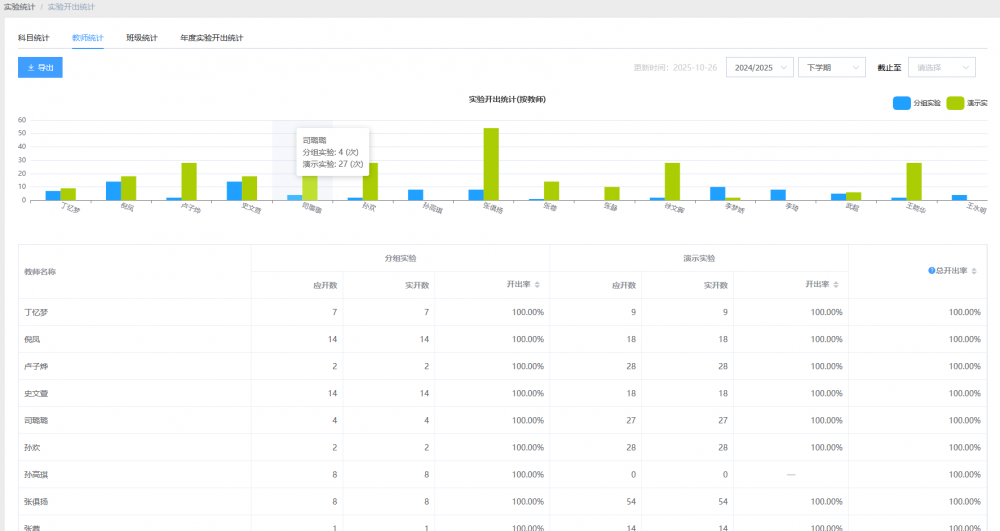Click the 导出 export button
This screenshot has width=1000, height=531.
click(40, 67)
